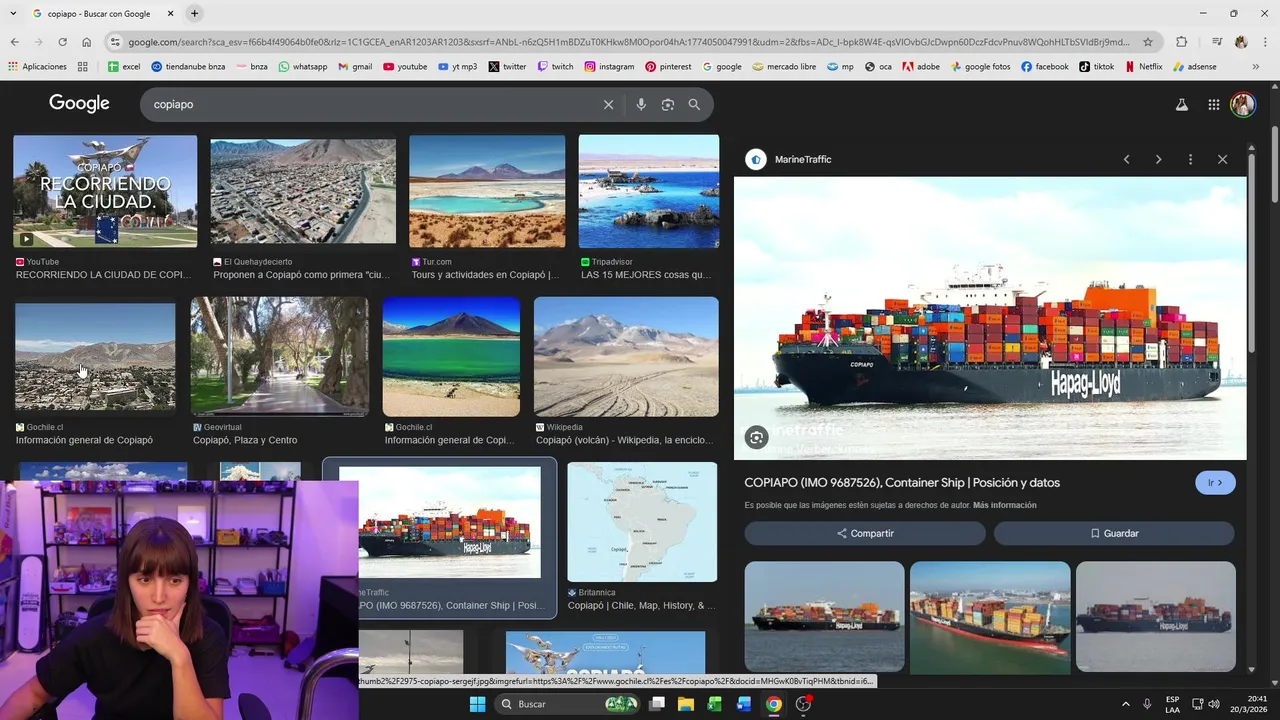
Task: Open the youtube bookmark
Action: pos(404,67)
